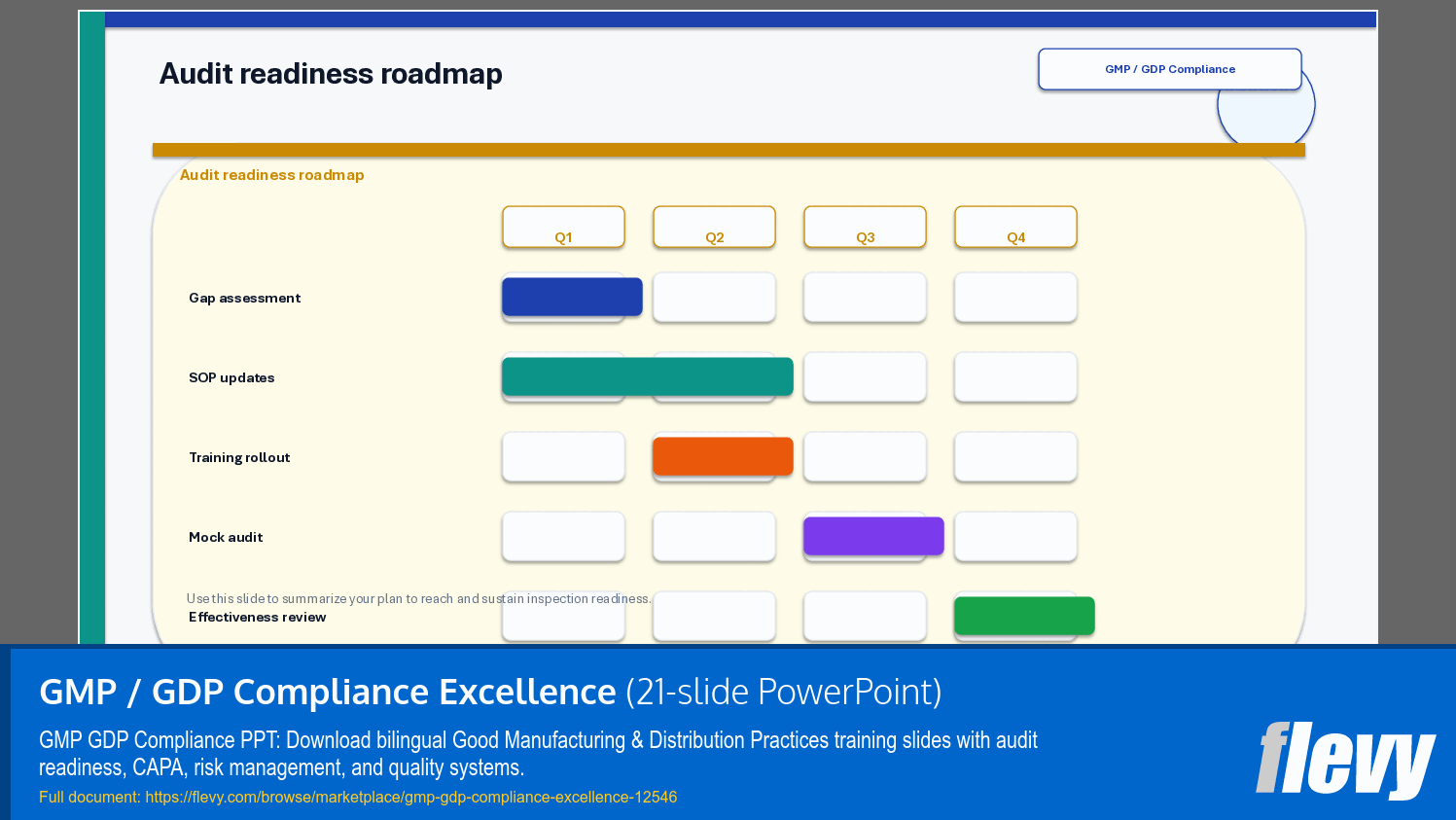
Task: Click the empty Q3 cell in Training rollout row
Action: pos(865,456)
